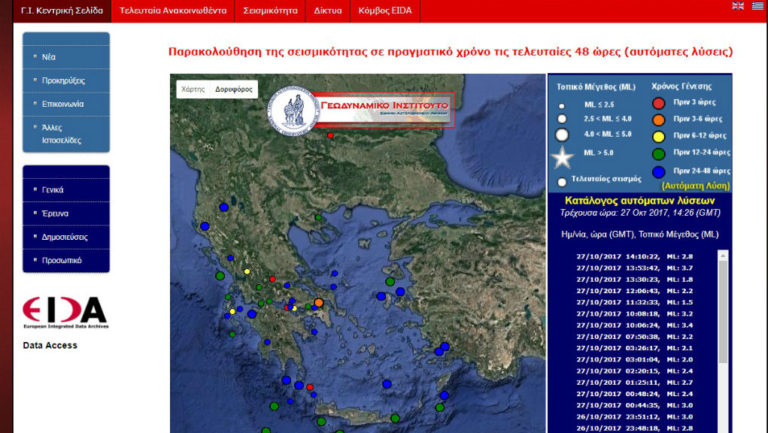
Task: Open the 'Σεισμικότητα' menu item
Action: point(270,11)
